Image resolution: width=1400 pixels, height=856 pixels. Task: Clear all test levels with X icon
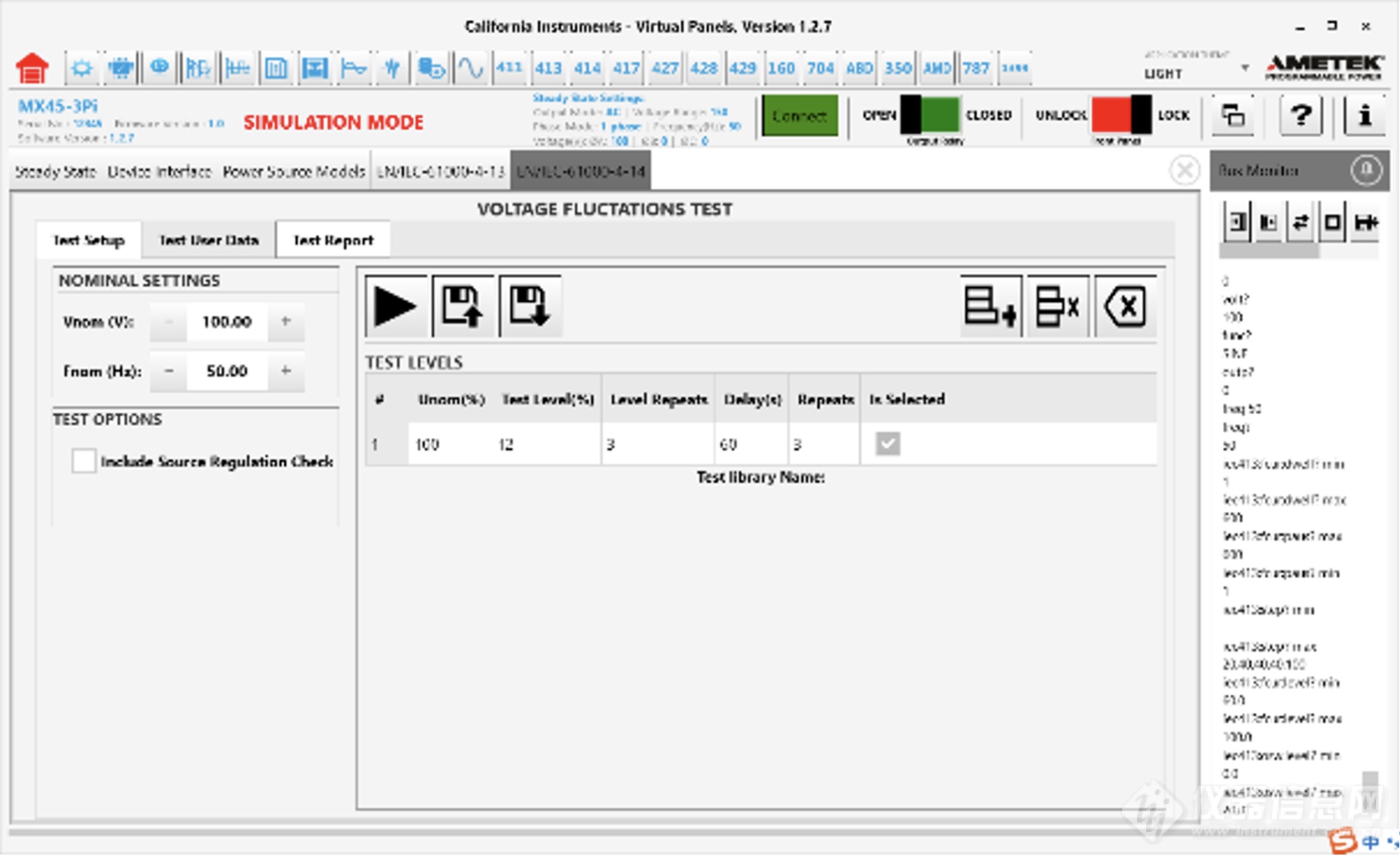tap(1125, 306)
